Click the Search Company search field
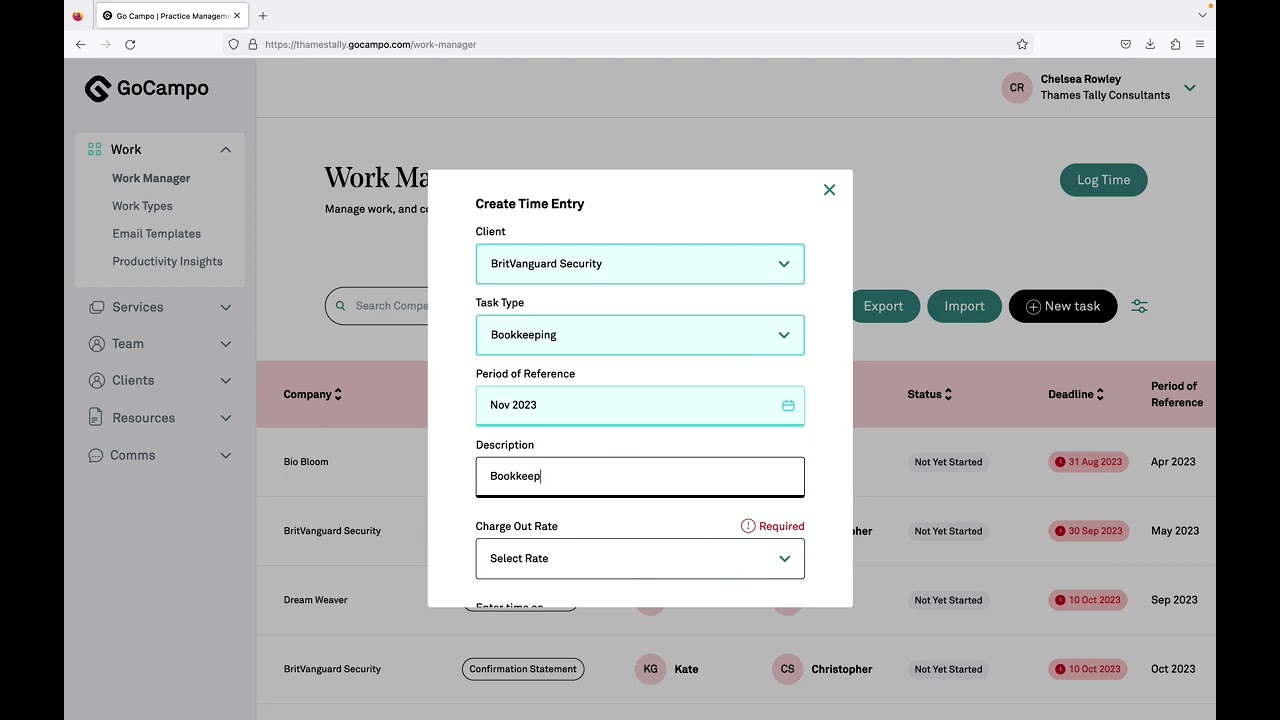This screenshot has width=1280, height=720. tap(377, 306)
